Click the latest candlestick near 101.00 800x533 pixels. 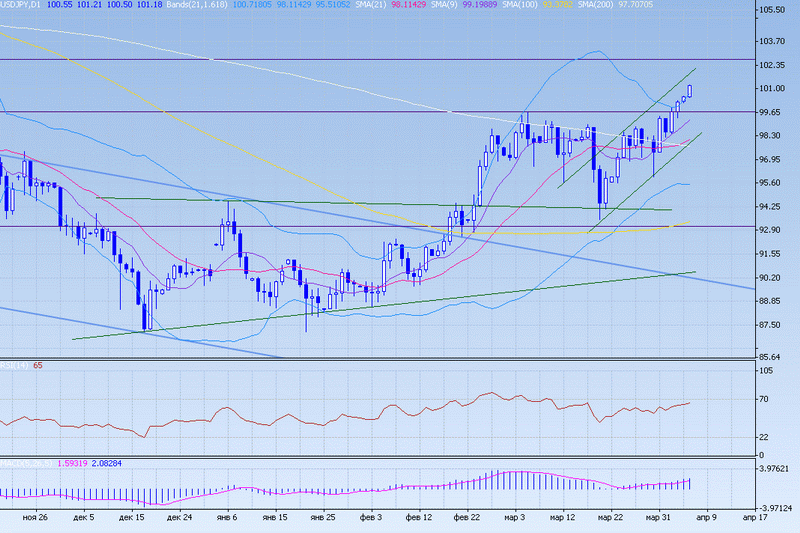(690, 91)
